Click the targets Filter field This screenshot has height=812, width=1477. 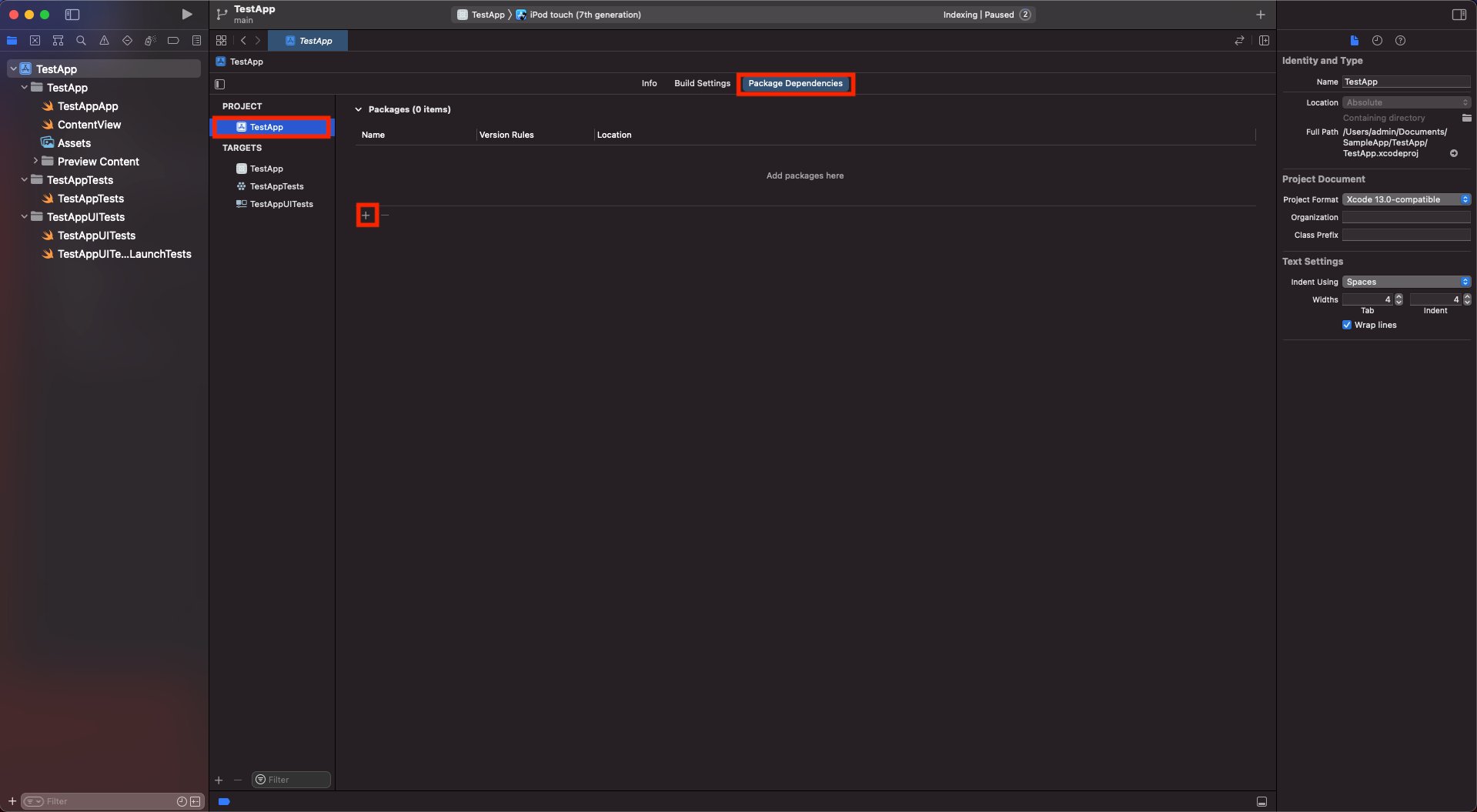[291, 780]
